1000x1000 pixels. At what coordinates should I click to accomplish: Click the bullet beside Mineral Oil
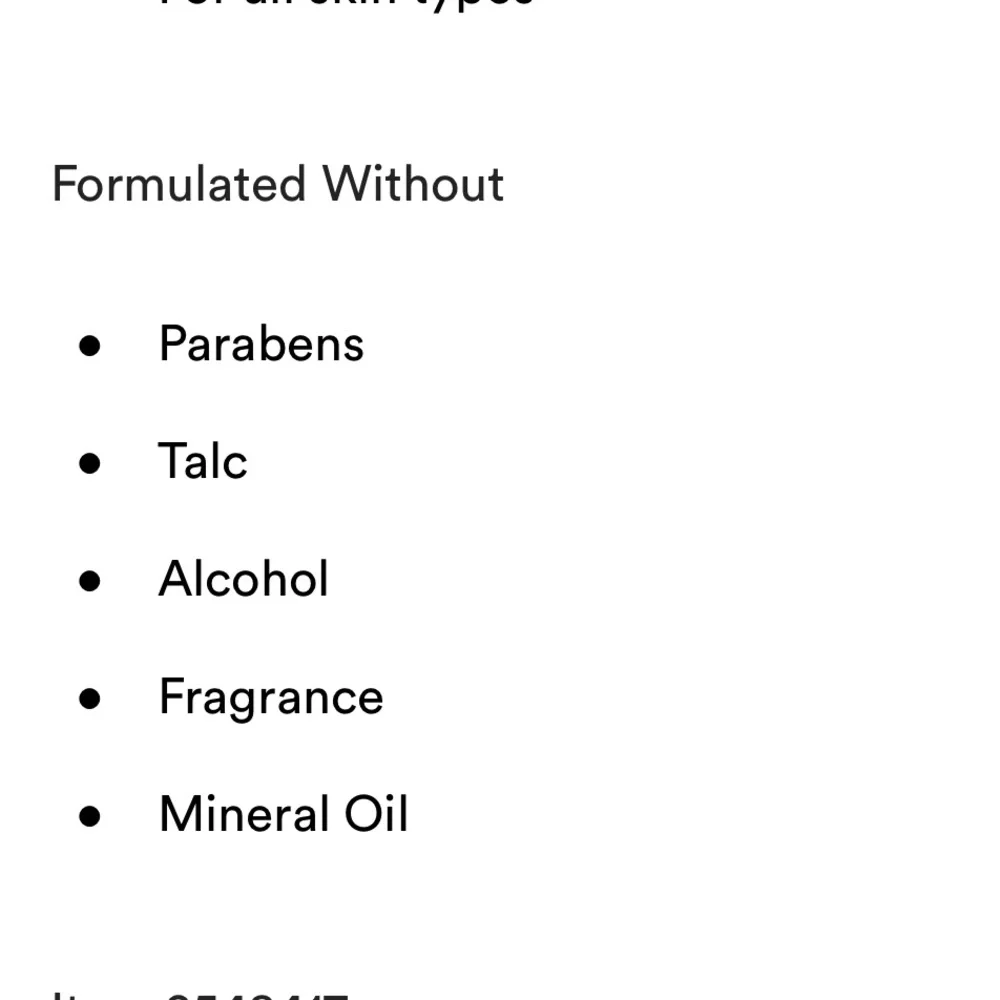[89, 816]
